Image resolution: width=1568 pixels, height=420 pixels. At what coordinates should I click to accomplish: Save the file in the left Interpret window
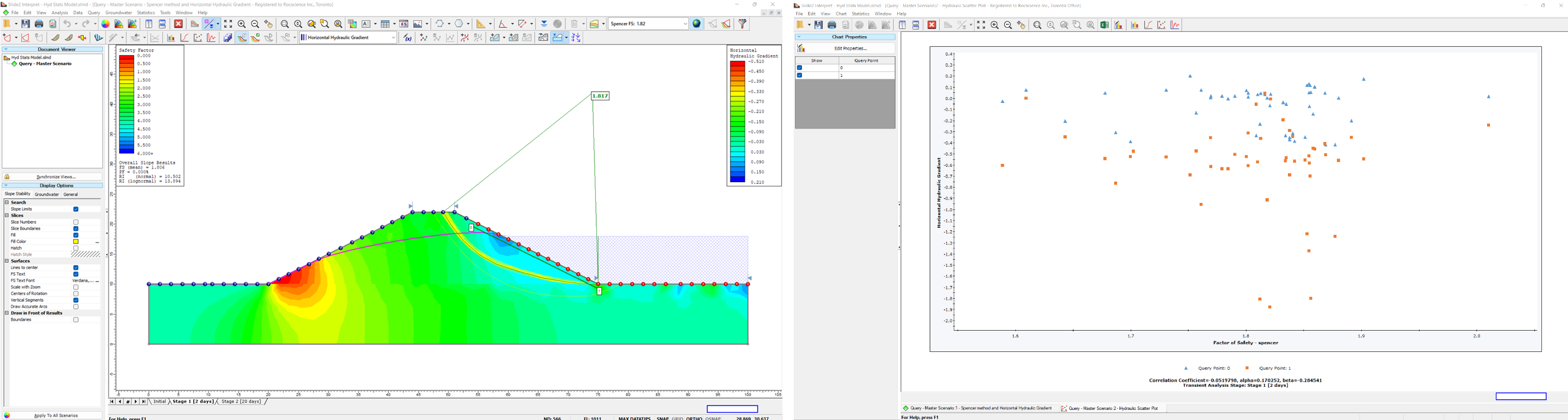[25, 24]
